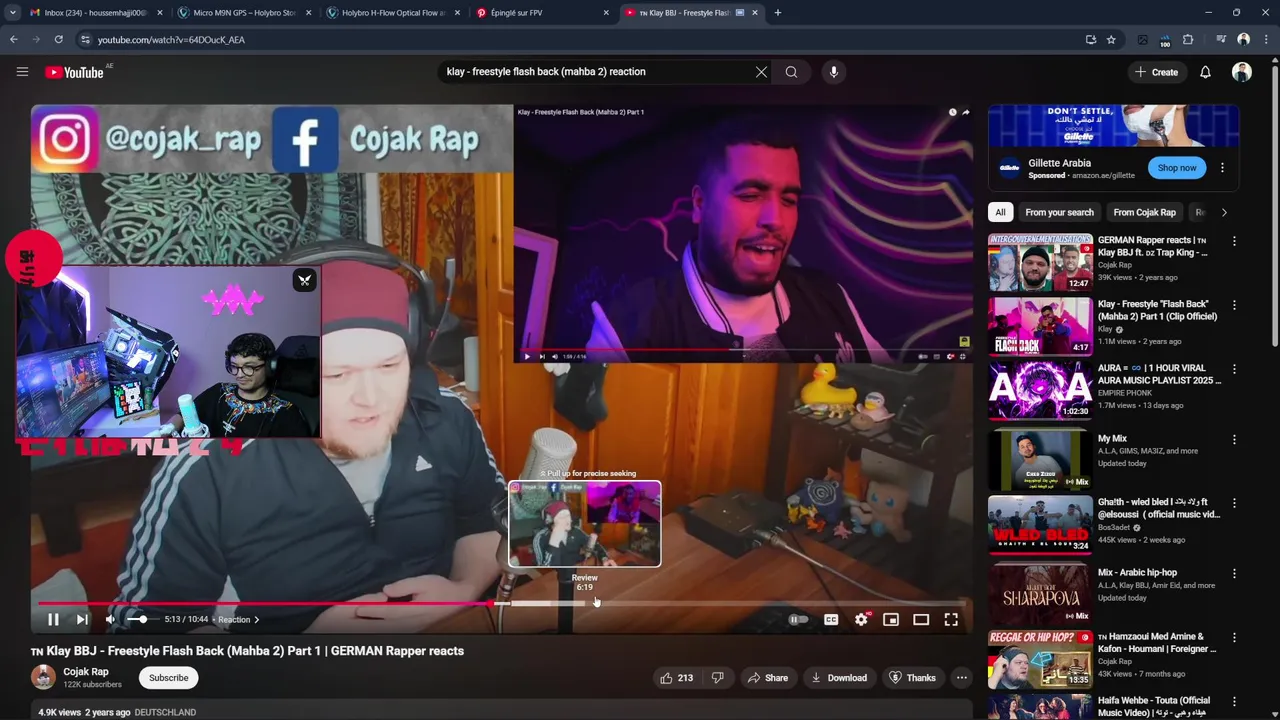Options for GERMAN Rapper reacts Trap King
The image size is (1280, 720).
point(1234,241)
